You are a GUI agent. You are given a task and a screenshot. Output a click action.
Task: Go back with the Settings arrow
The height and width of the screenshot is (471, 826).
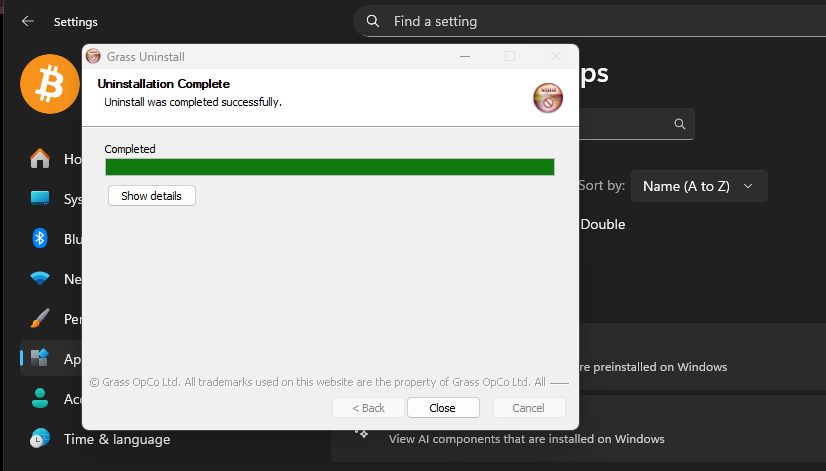click(x=27, y=22)
